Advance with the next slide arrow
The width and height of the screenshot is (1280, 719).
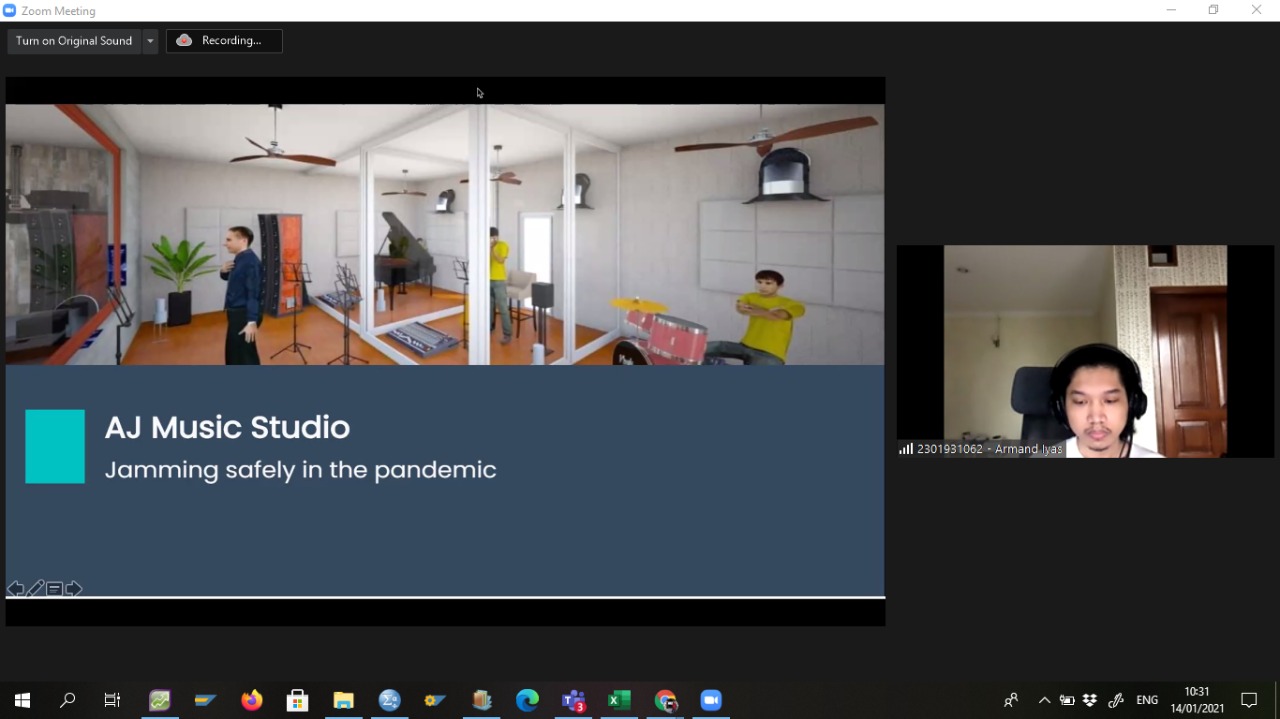[x=74, y=589]
